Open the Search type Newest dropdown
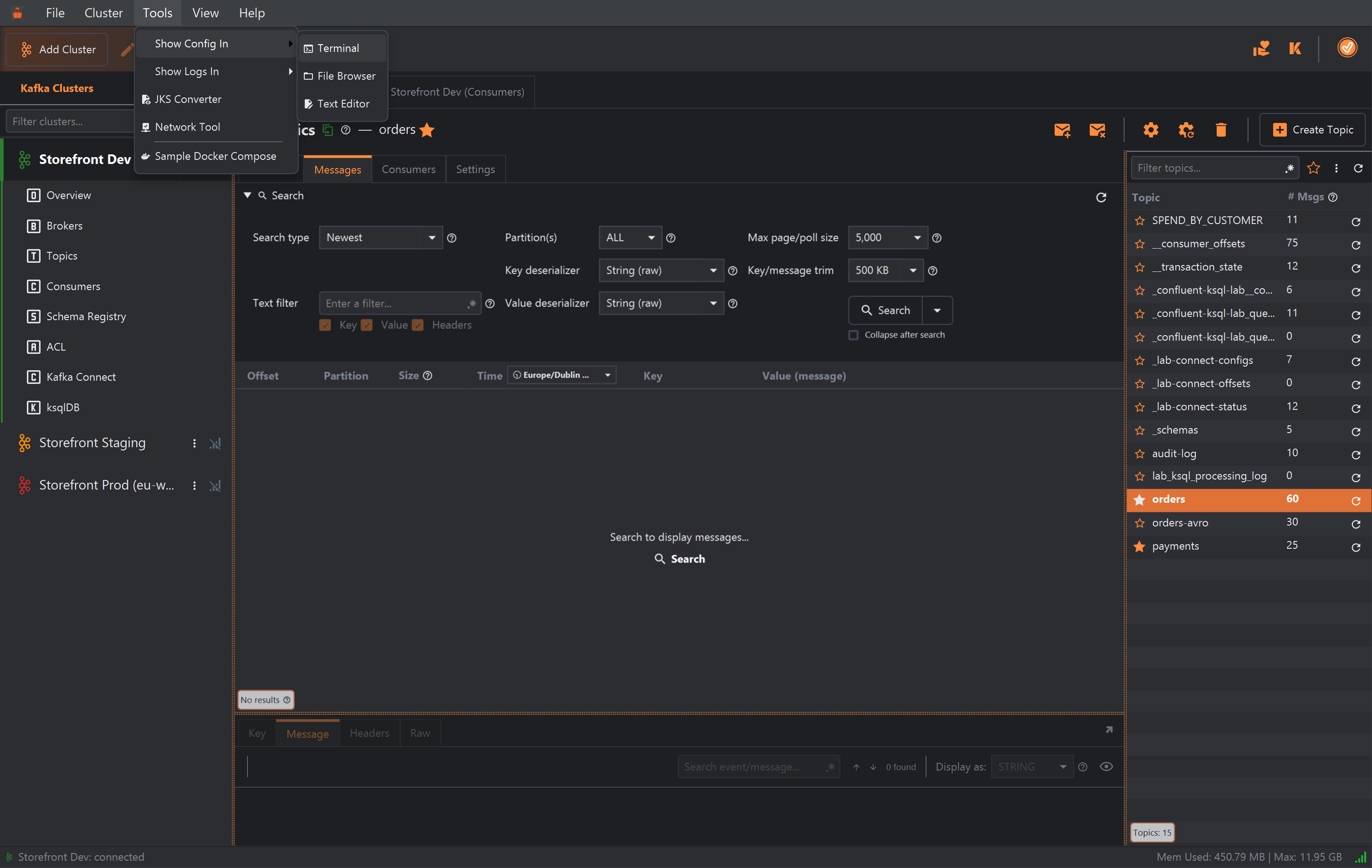Image resolution: width=1372 pixels, height=868 pixels. point(381,238)
